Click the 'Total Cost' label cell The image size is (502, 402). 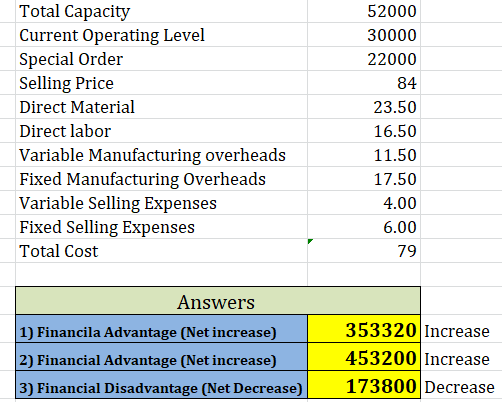coord(161,251)
